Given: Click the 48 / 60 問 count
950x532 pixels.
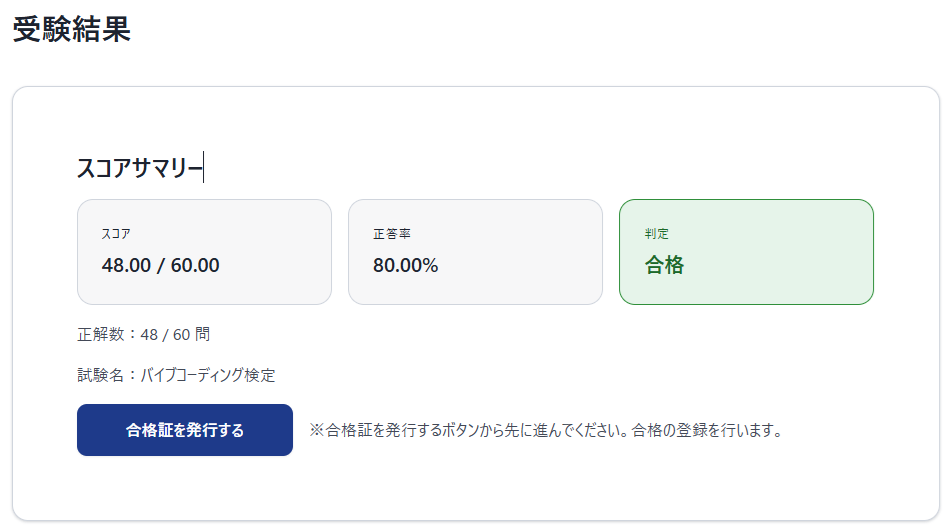Looking at the screenshot, I should (176, 334).
